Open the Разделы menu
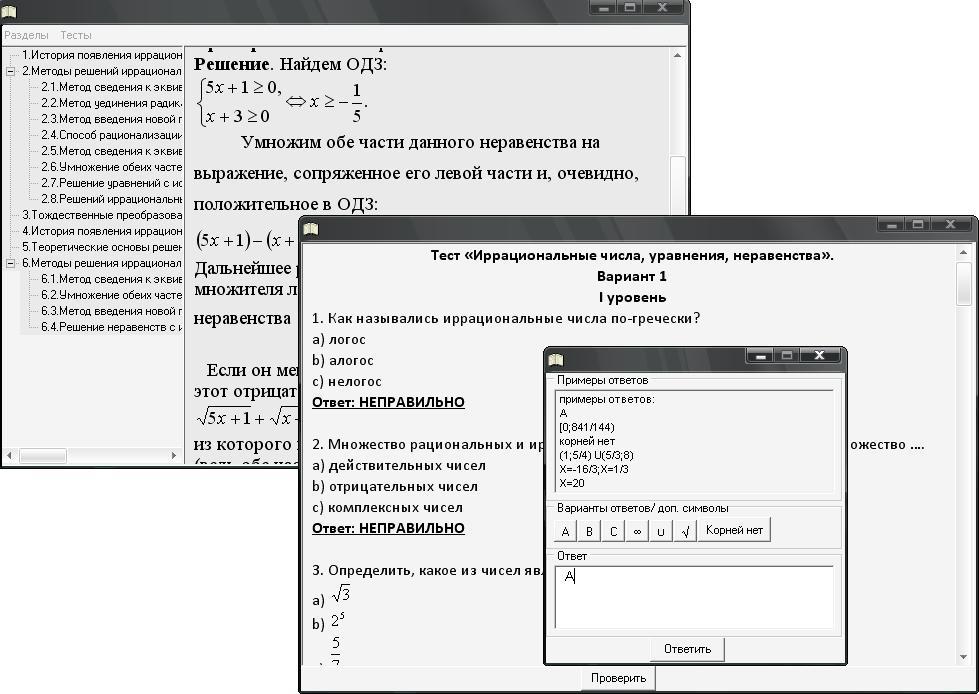 [26, 36]
